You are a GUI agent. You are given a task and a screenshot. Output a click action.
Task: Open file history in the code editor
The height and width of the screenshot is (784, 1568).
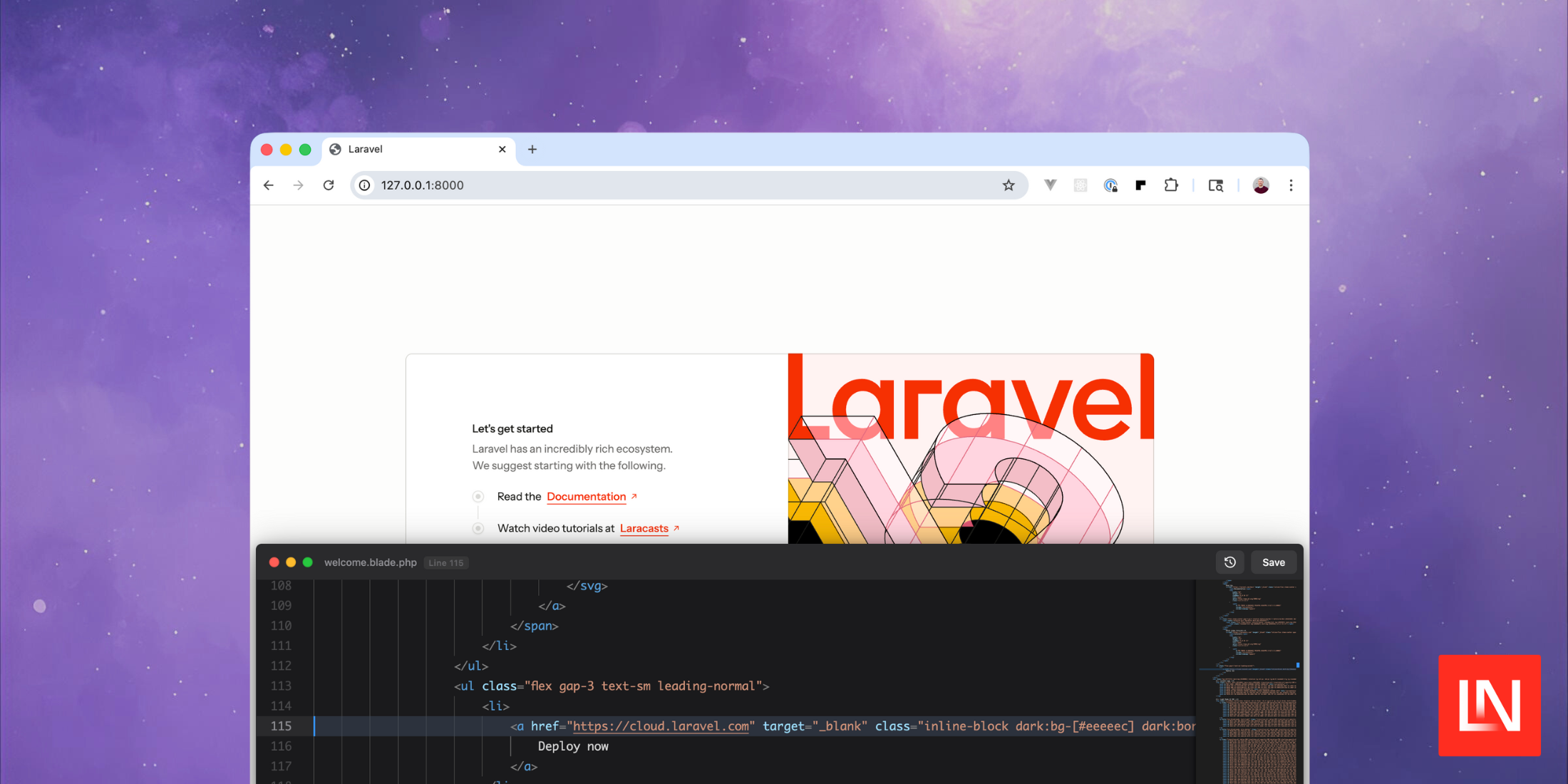tap(1229, 562)
